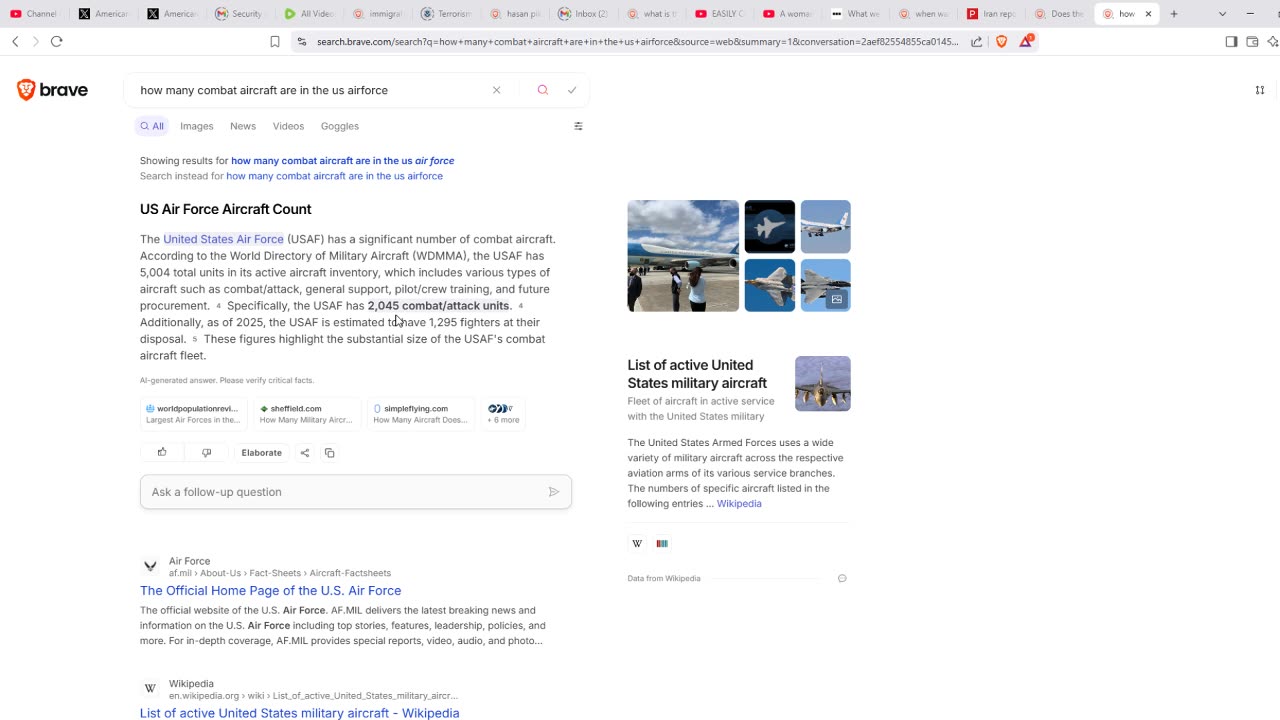Open a new browser tab
The image size is (1280, 720).
[x=1174, y=14]
